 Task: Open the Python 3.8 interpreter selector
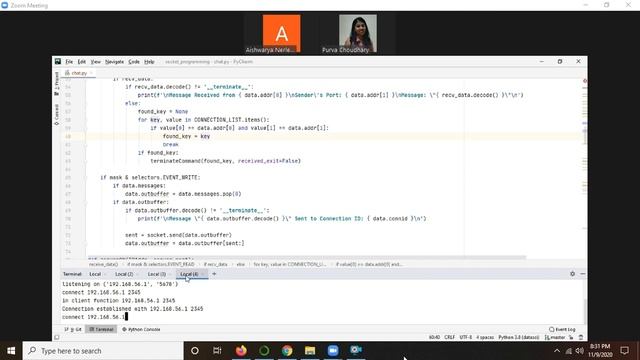pyautogui.click(x=519, y=338)
